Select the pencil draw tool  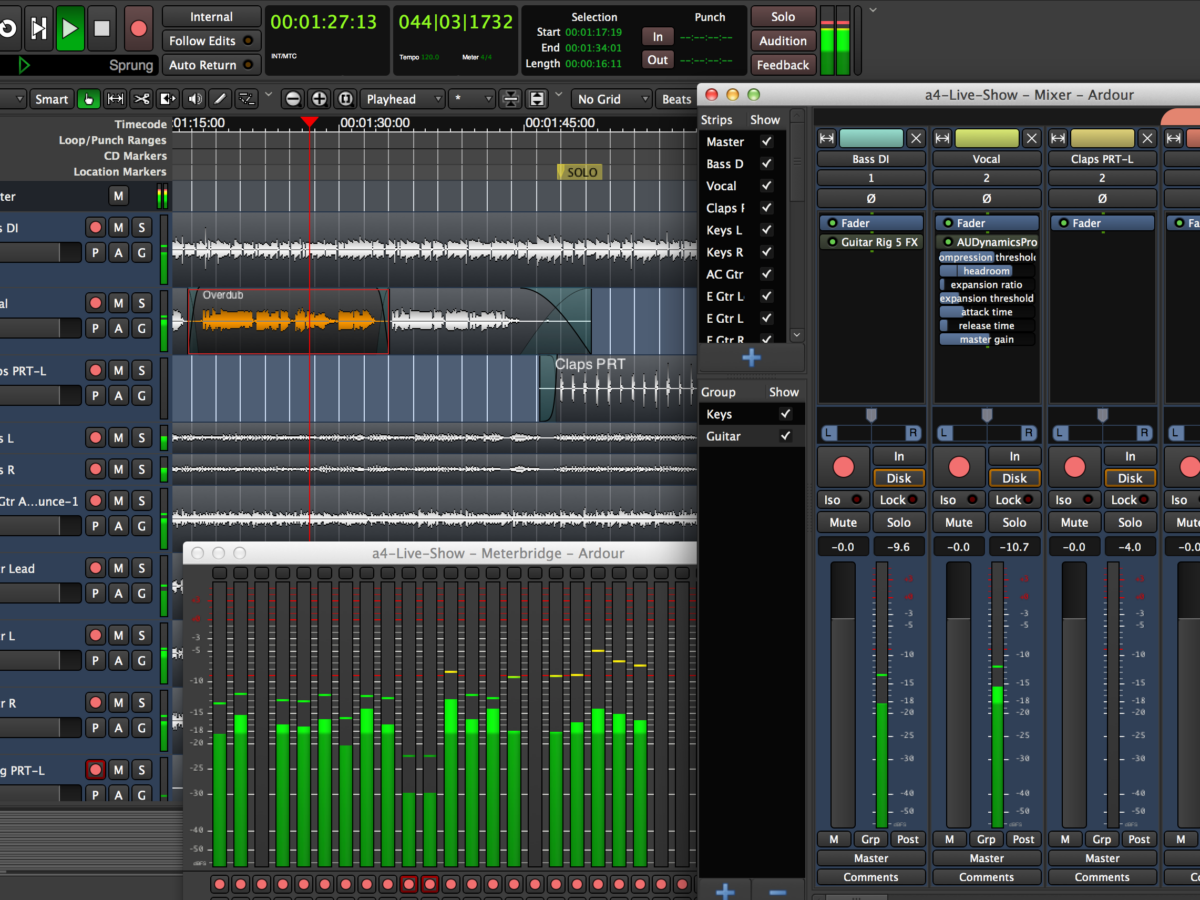pos(219,99)
